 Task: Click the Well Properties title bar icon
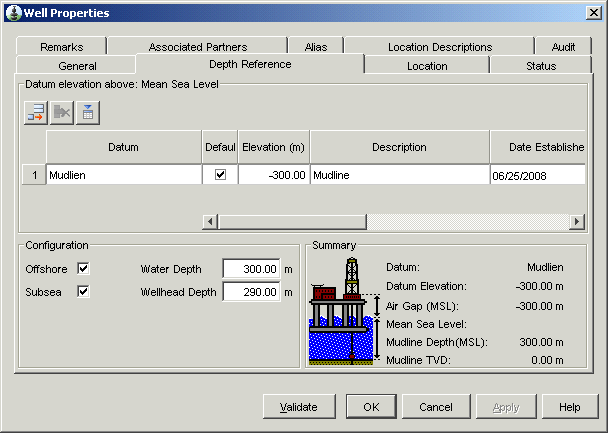click(x=14, y=13)
